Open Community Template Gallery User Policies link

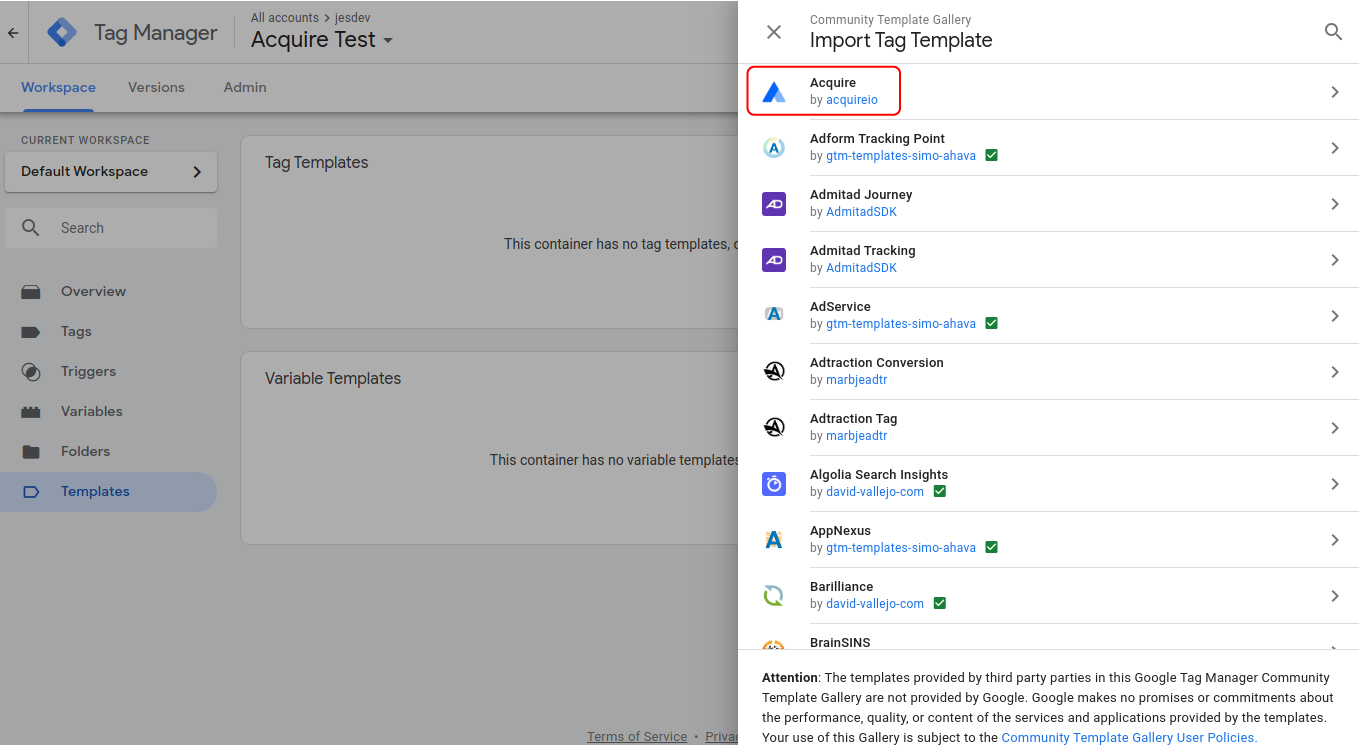1129,737
